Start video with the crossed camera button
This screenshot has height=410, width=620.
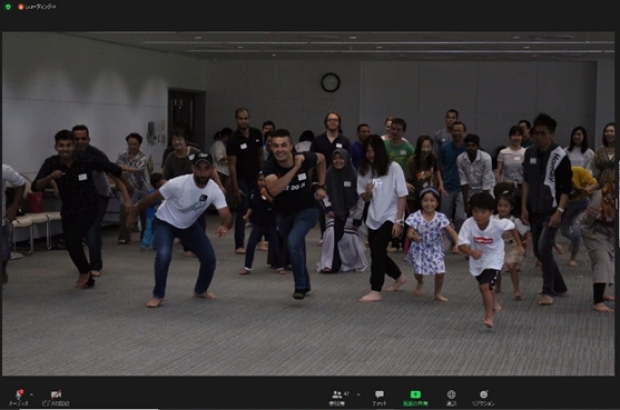pos(55,398)
